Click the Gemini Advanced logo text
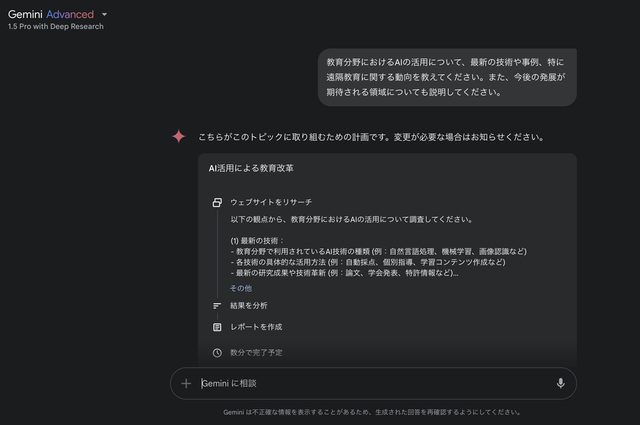 pyautogui.click(x=51, y=14)
